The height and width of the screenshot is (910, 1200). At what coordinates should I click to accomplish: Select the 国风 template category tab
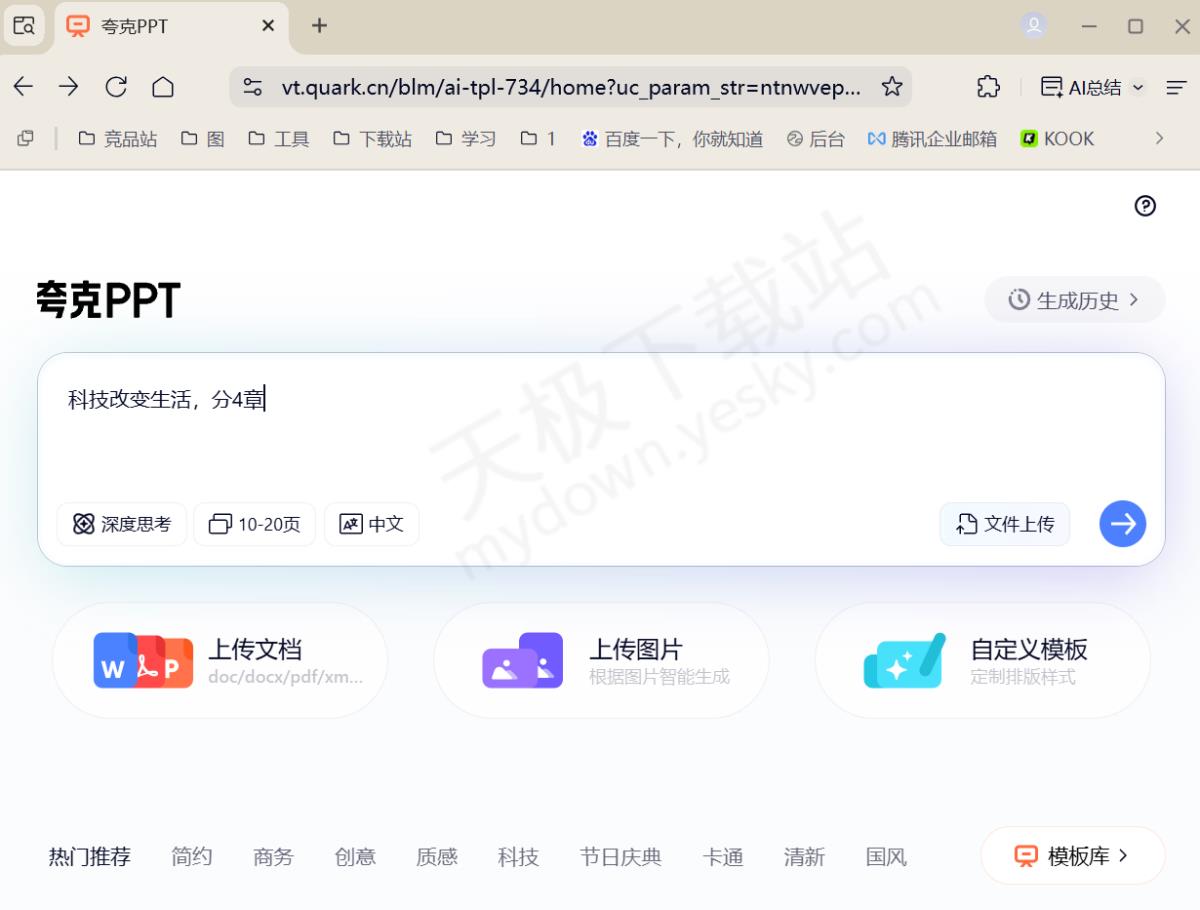click(x=886, y=857)
